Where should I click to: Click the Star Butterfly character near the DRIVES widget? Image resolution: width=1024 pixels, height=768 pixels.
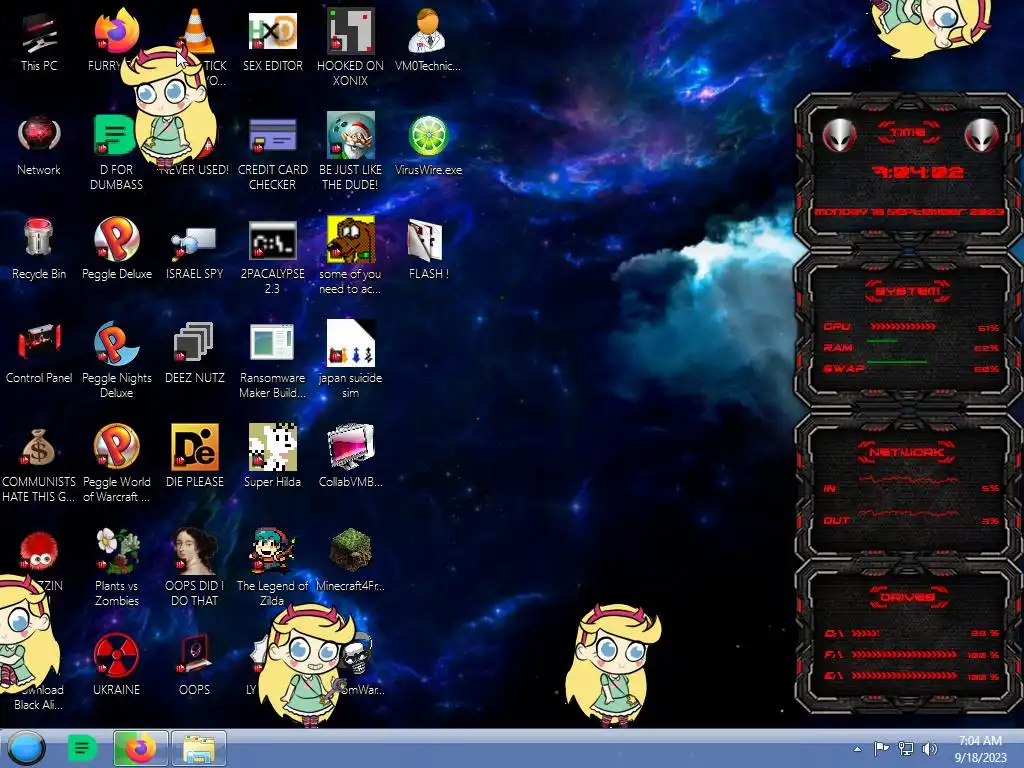[x=613, y=665]
